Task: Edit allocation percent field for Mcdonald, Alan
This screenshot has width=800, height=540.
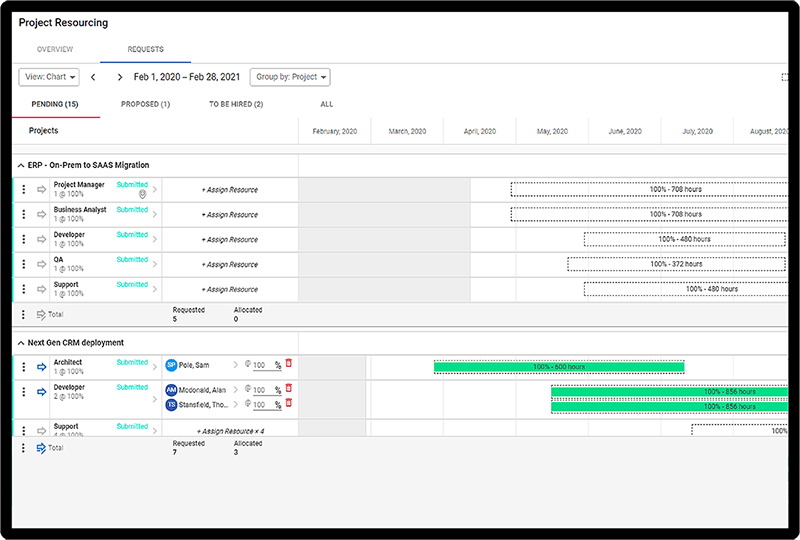Action: [x=267, y=390]
